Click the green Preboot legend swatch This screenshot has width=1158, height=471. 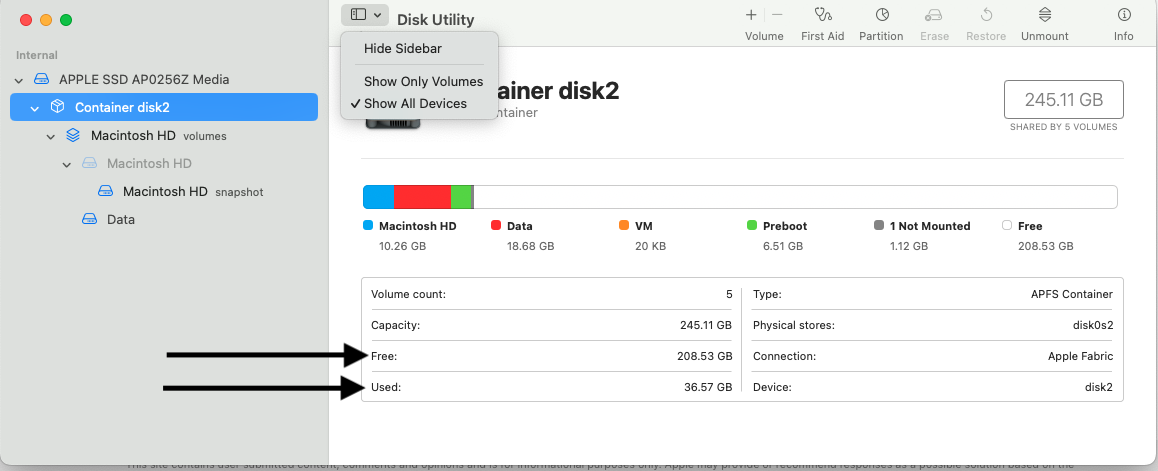[x=752, y=225]
